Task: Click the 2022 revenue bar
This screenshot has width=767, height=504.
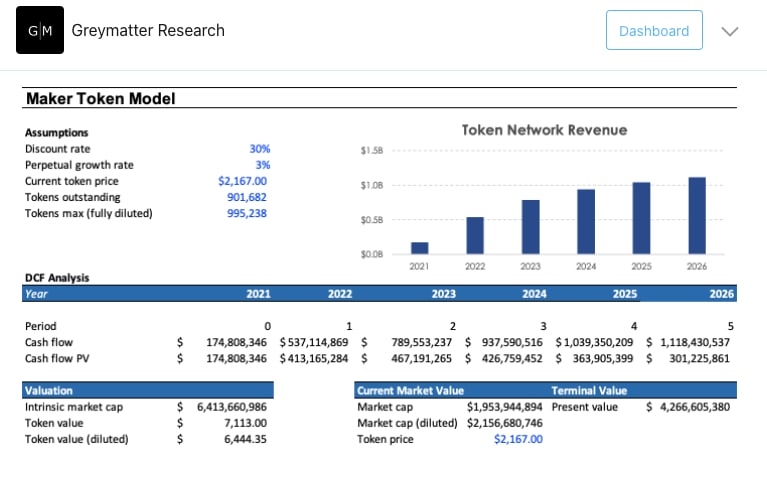Action: [x=475, y=235]
